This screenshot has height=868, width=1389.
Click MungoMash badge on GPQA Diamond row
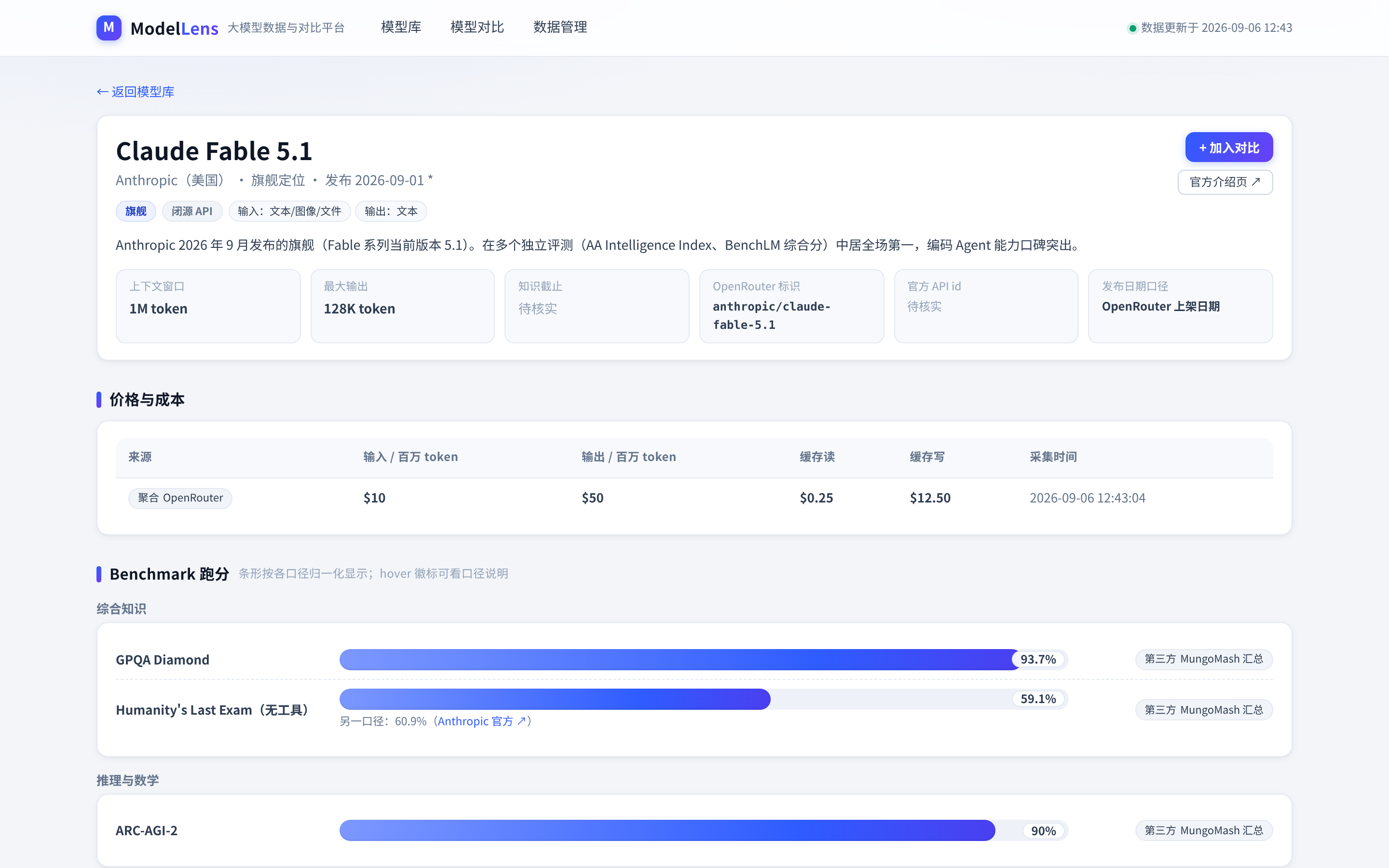point(1204,659)
